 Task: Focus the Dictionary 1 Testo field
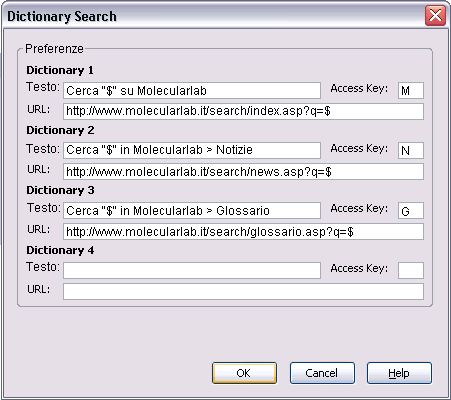(192, 91)
